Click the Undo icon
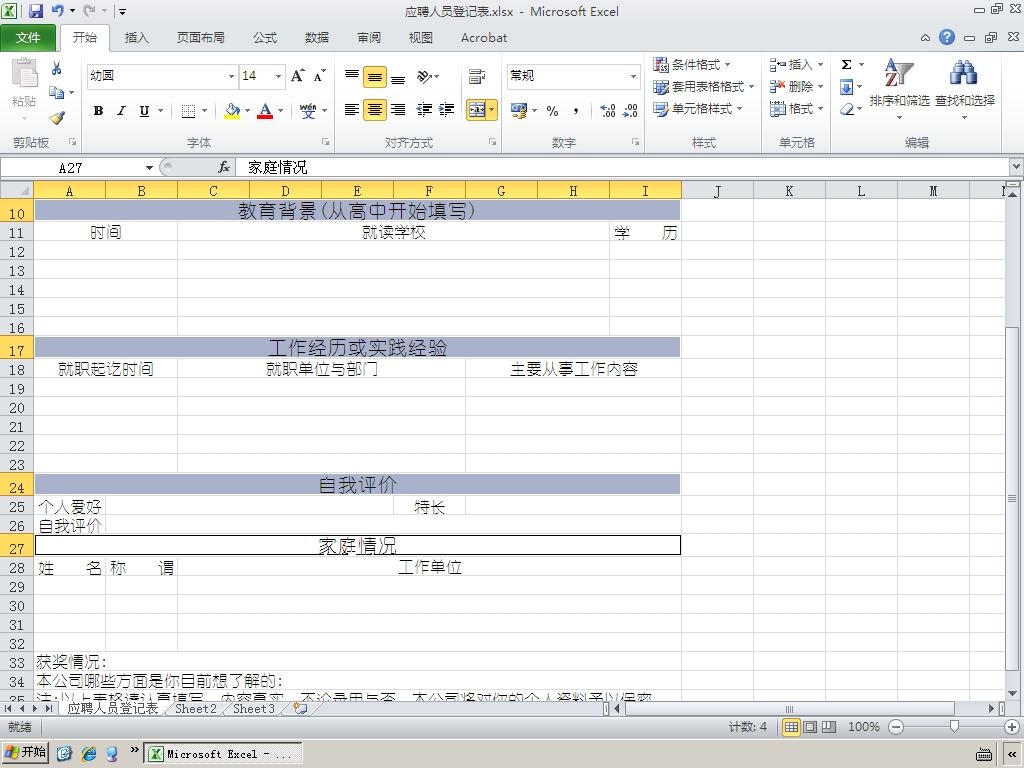The width and height of the screenshot is (1024, 768). tap(57, 10)
